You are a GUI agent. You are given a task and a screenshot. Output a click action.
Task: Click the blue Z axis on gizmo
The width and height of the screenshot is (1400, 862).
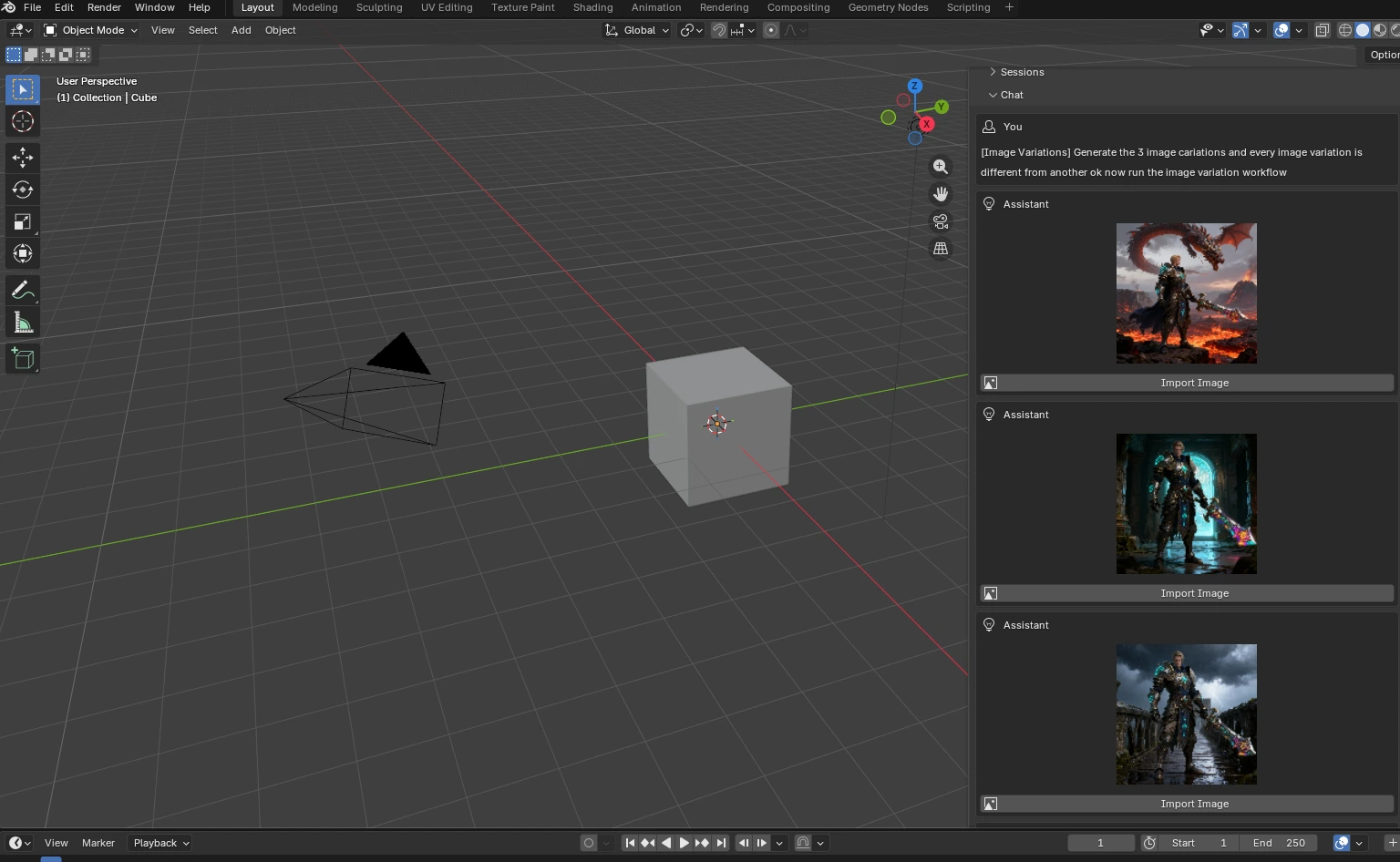pos(914,86)
